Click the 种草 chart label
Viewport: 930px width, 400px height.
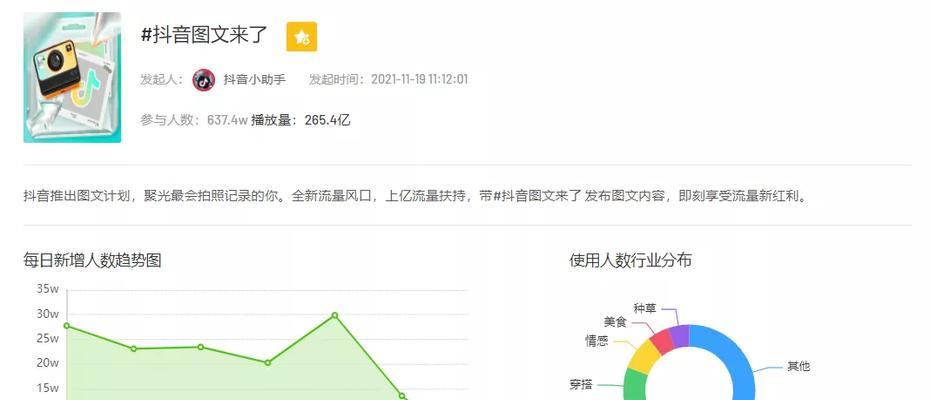point(645,309)
